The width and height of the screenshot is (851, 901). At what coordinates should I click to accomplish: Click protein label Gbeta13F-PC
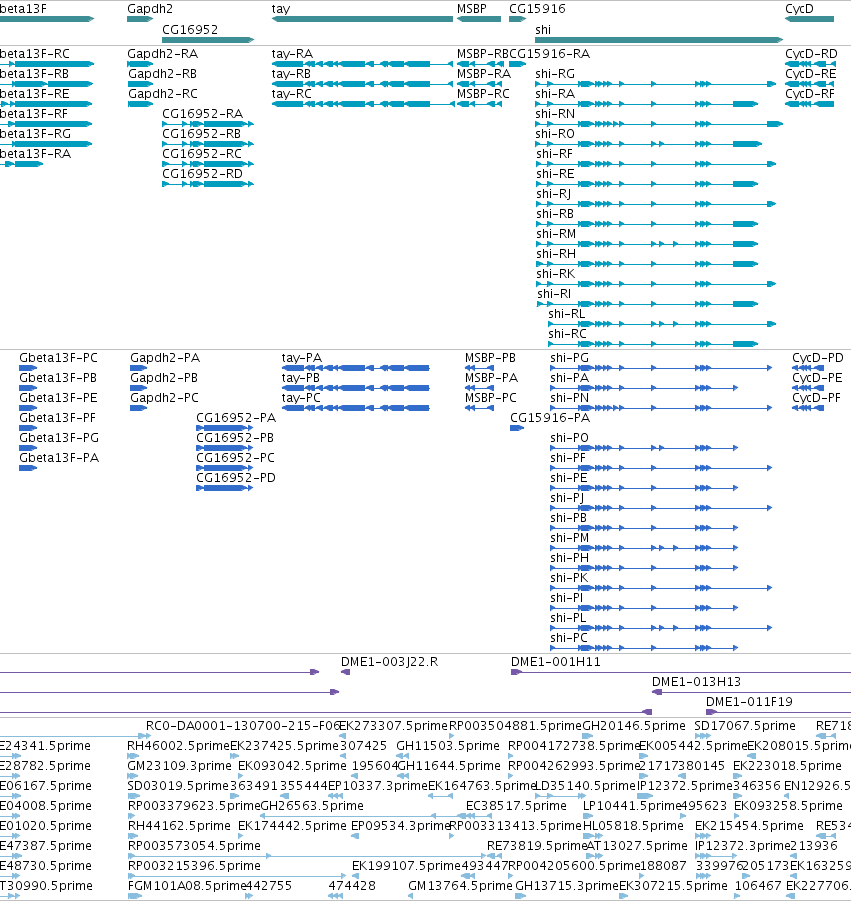(59, 358)
